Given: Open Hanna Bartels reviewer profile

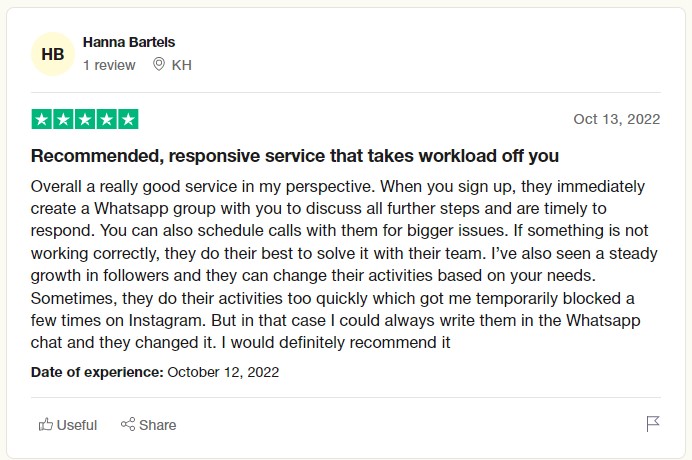Looking at the screenshot, I should 129,42.
